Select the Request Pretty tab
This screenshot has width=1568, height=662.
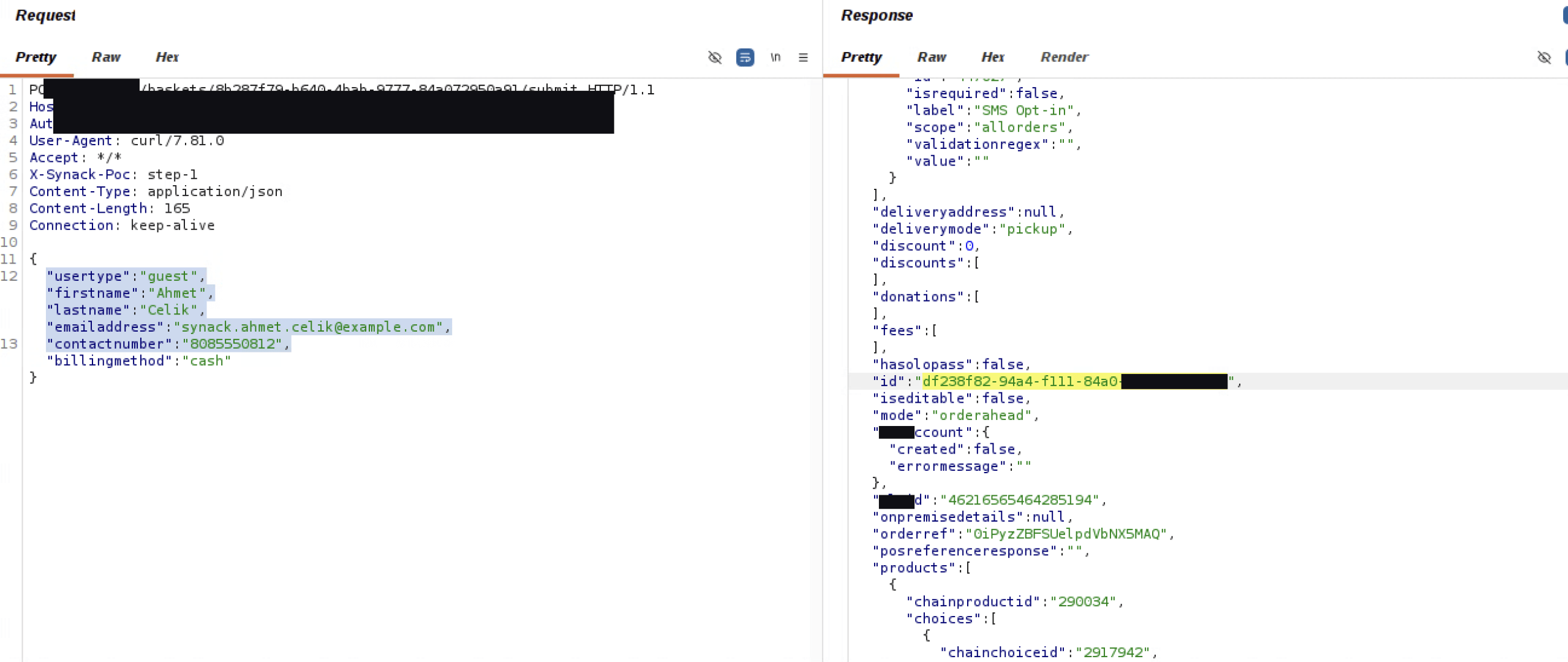[x=36, y=57]
